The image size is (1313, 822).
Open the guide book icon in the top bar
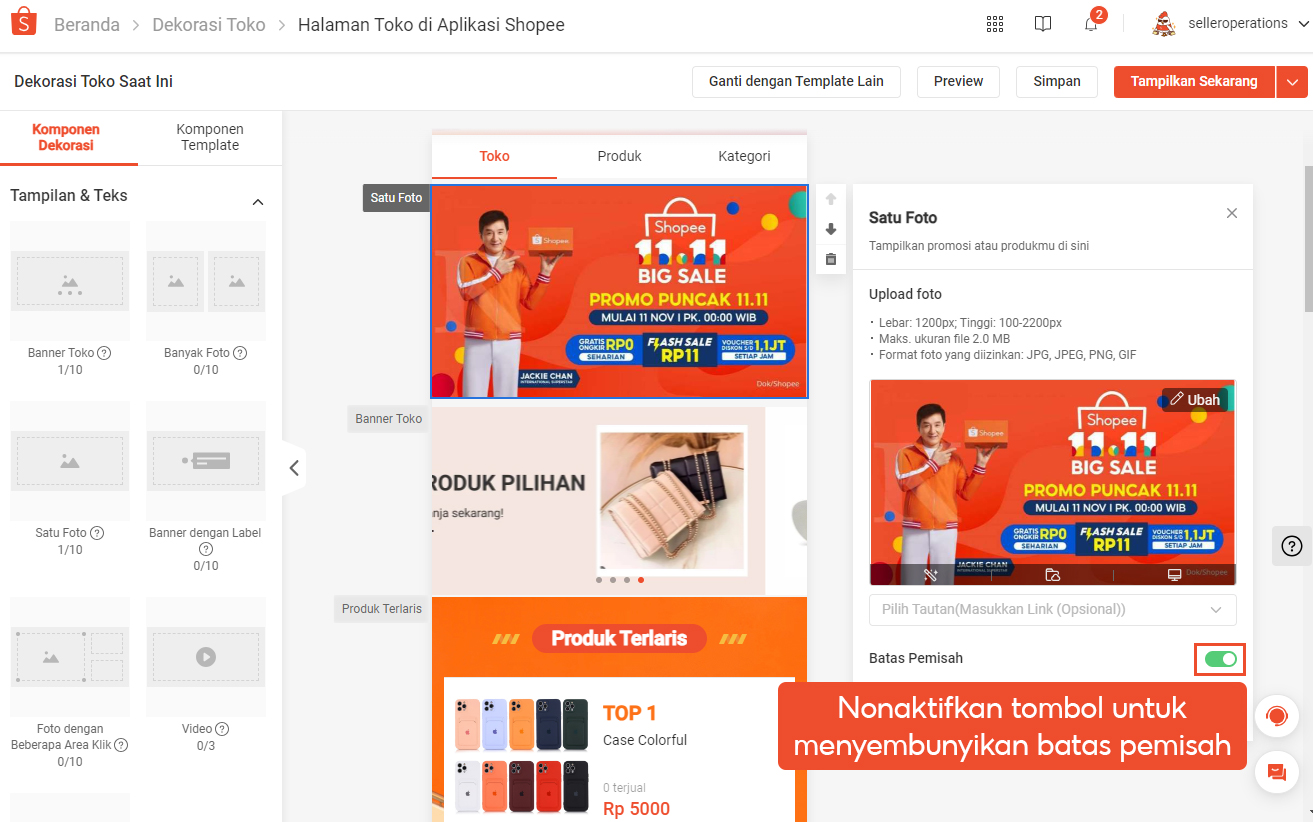click(1042, 23)
